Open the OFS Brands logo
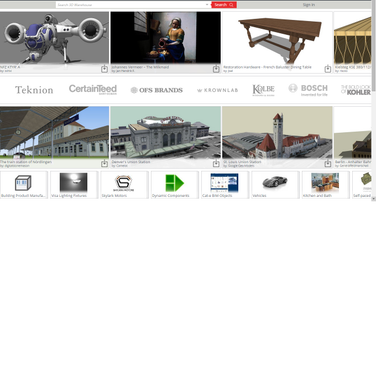 click(x=157, y=90)
